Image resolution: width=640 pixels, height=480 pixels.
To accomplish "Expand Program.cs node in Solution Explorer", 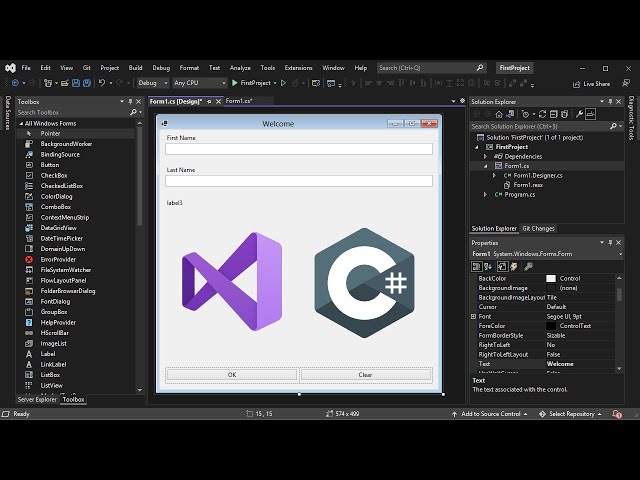I will pos(486,195).
